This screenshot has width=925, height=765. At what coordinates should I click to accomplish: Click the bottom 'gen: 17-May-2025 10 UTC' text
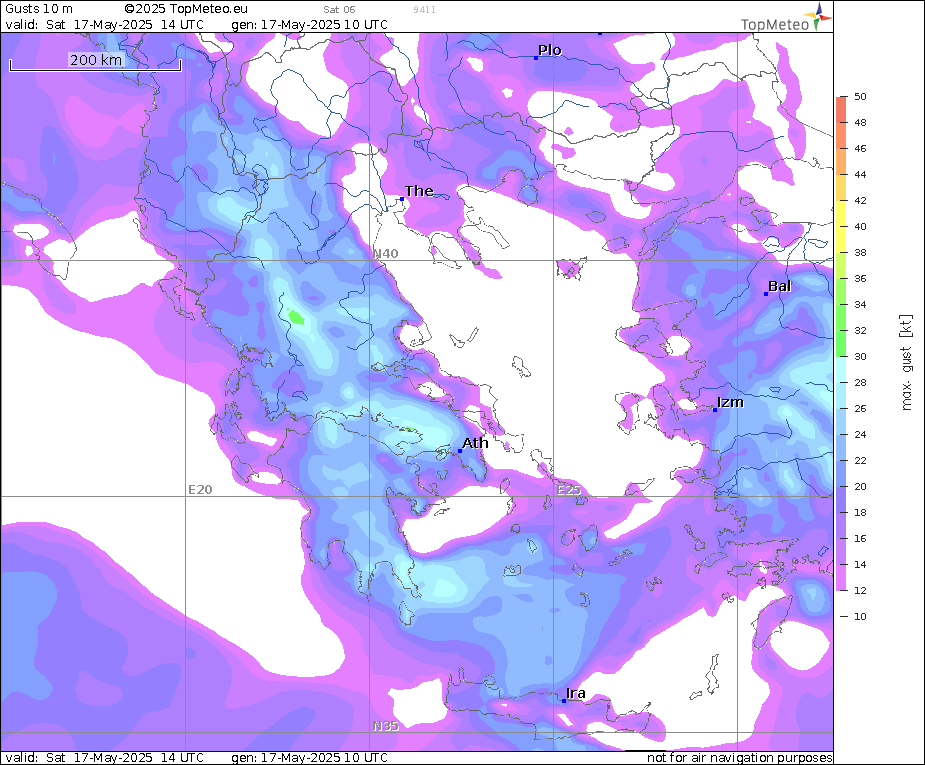310,757
